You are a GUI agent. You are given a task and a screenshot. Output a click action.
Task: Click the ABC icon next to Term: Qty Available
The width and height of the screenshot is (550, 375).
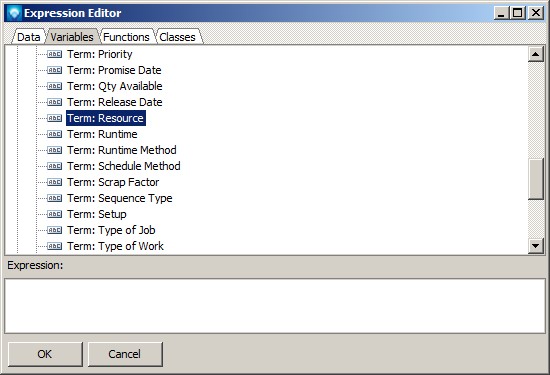(54, 86)
